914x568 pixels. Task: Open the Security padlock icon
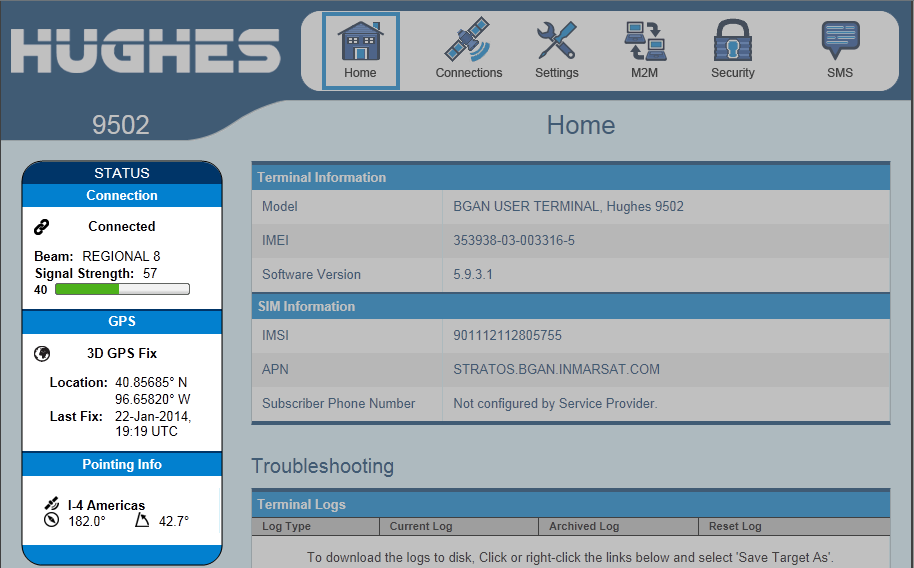[x=733, y=41]
